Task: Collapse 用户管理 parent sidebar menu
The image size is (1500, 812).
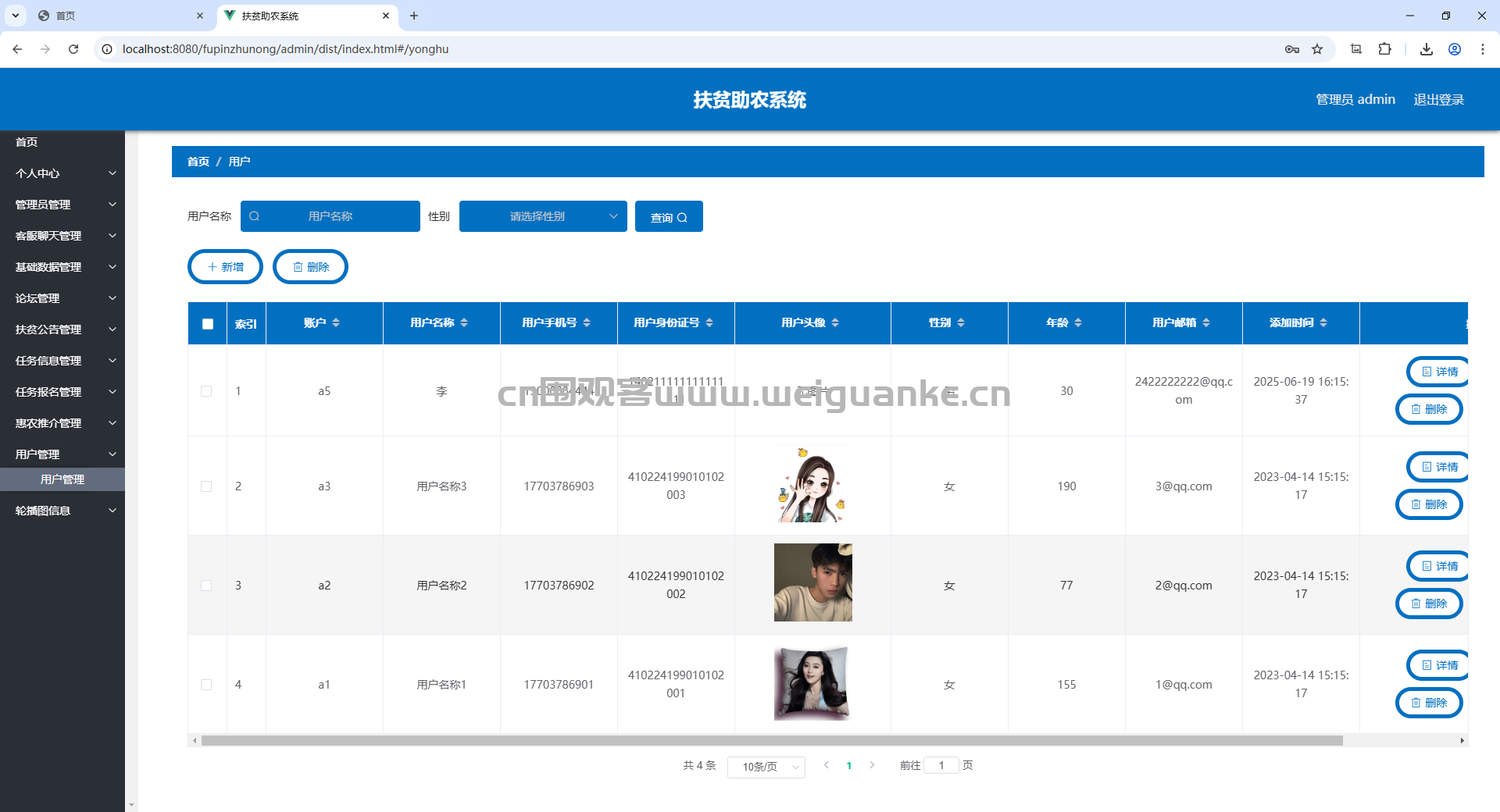Action: (62, 454)
